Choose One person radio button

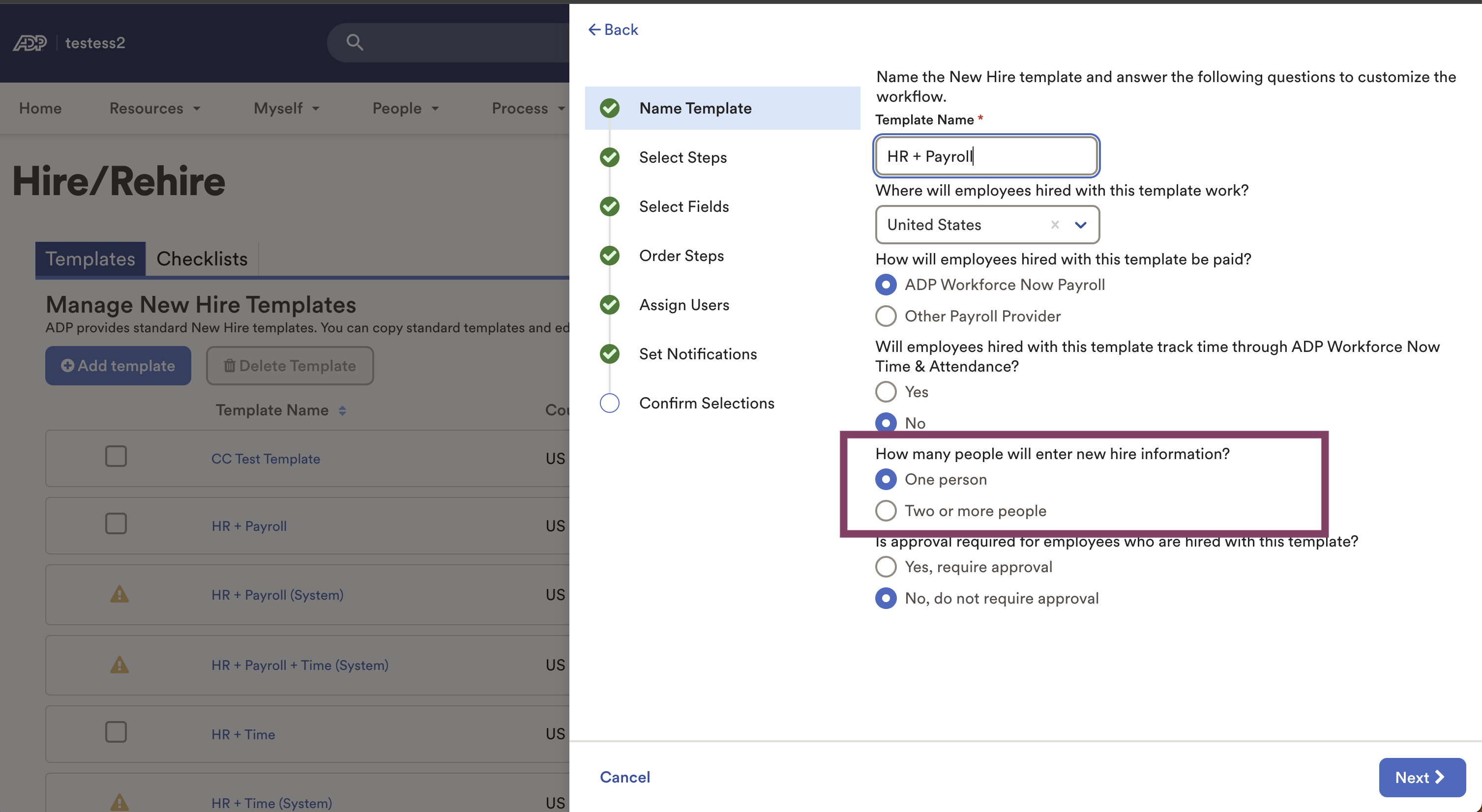click(886, 479)
